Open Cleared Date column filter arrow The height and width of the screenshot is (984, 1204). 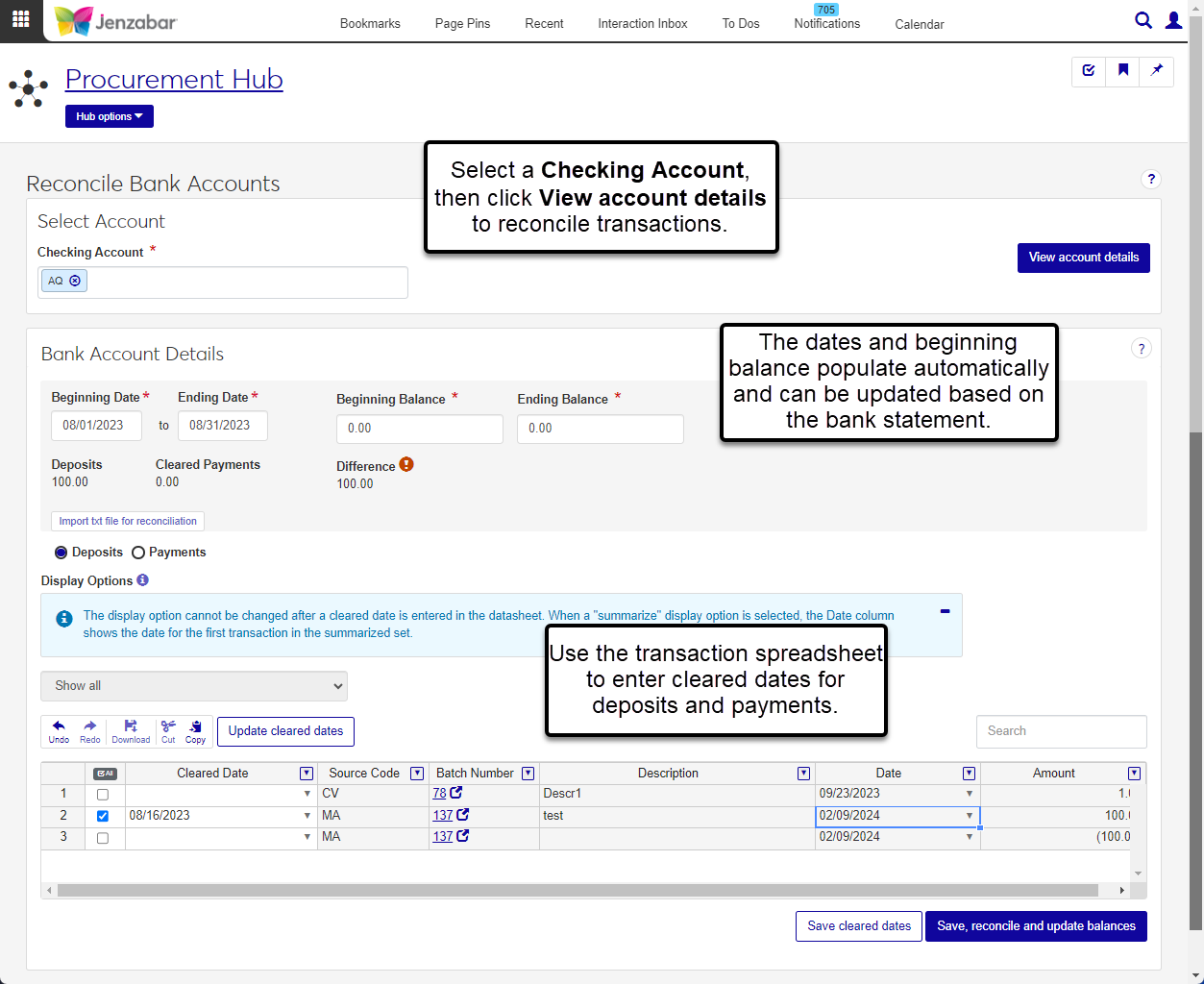coord(307,774)
